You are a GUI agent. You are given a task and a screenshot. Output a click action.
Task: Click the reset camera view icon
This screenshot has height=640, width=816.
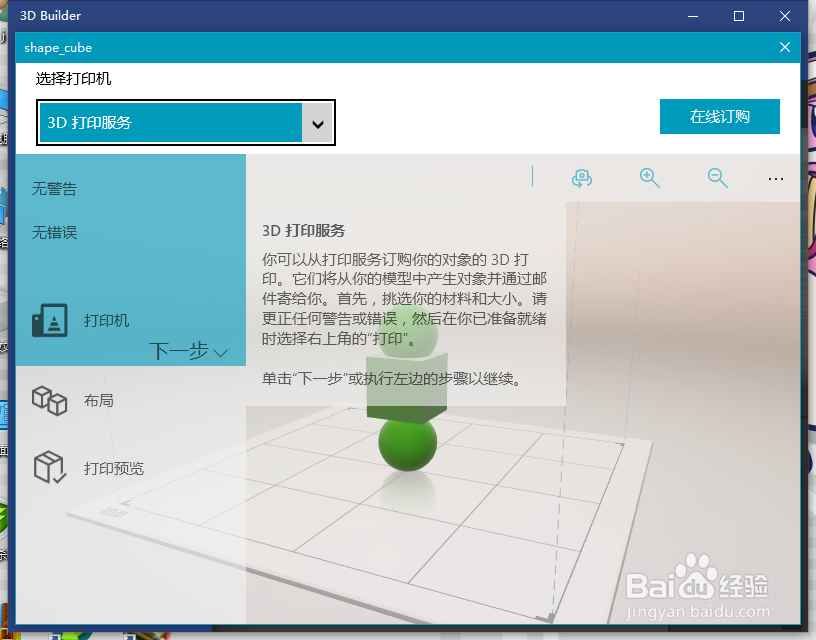582,178
